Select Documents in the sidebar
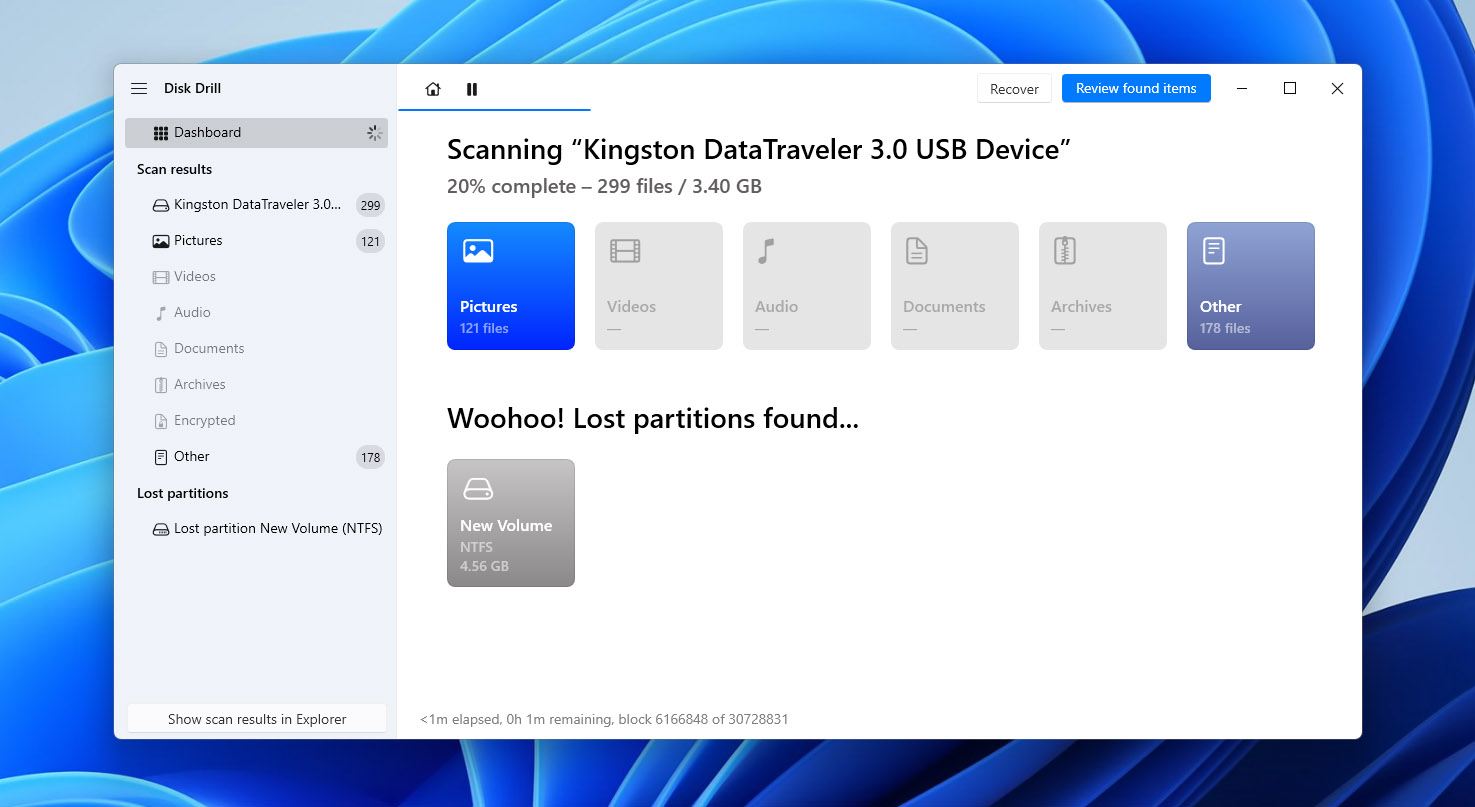The image size is (1475, 807). click(256, 349)
